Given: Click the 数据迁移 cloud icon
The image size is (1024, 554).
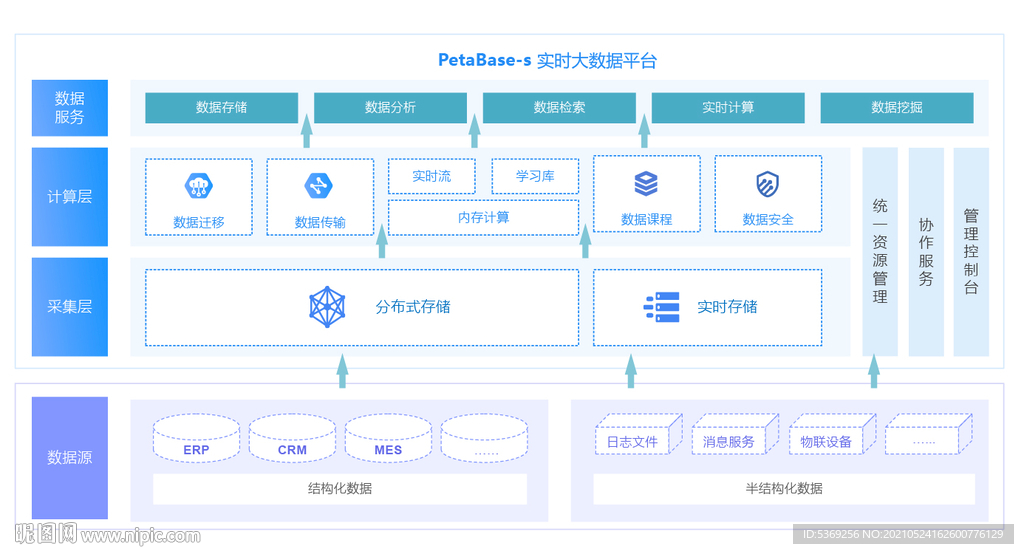Looking at the screenshot, I should tap(199, 186).
